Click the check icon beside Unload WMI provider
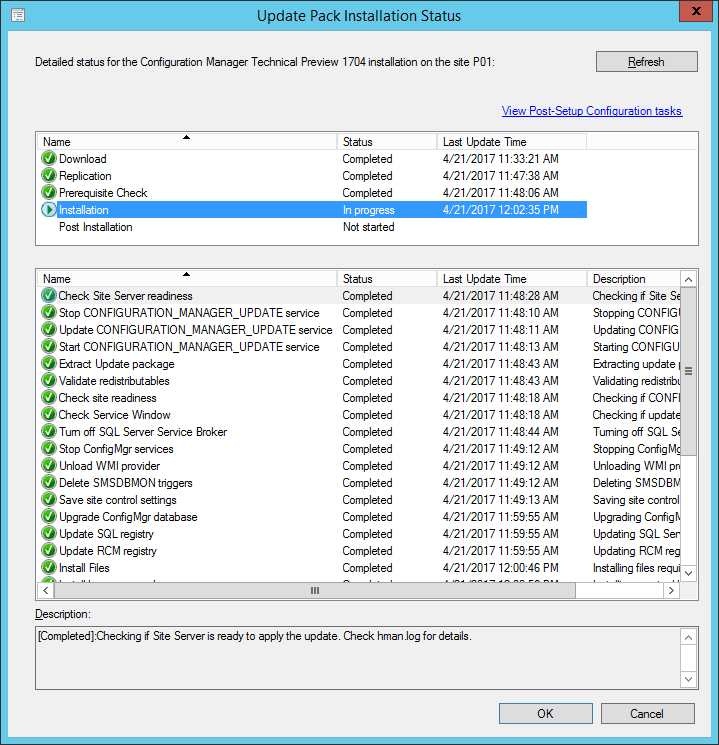The width and height of the screenshot is (719, 745). click(48, 466)
